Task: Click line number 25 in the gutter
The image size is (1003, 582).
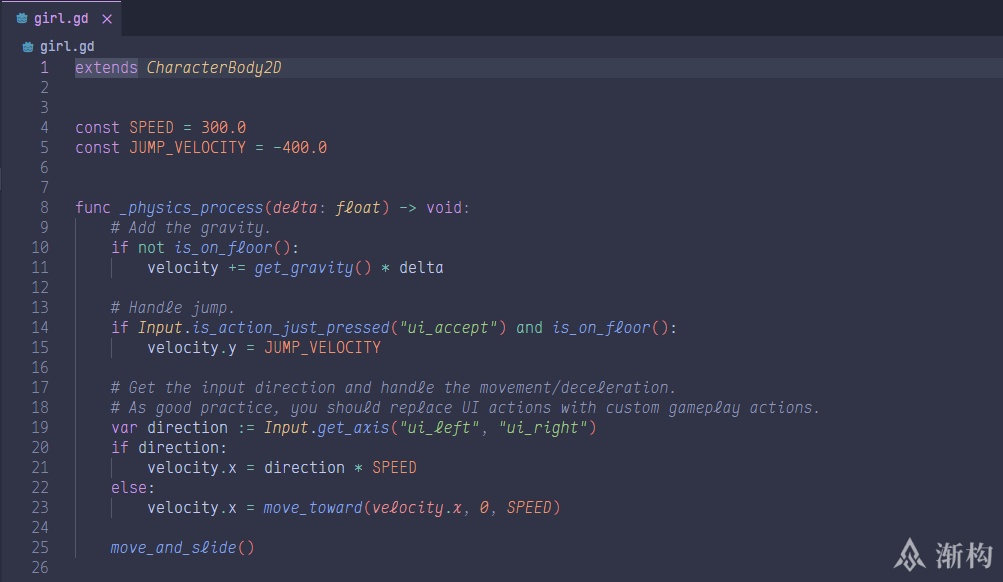Action: (40, 548)
